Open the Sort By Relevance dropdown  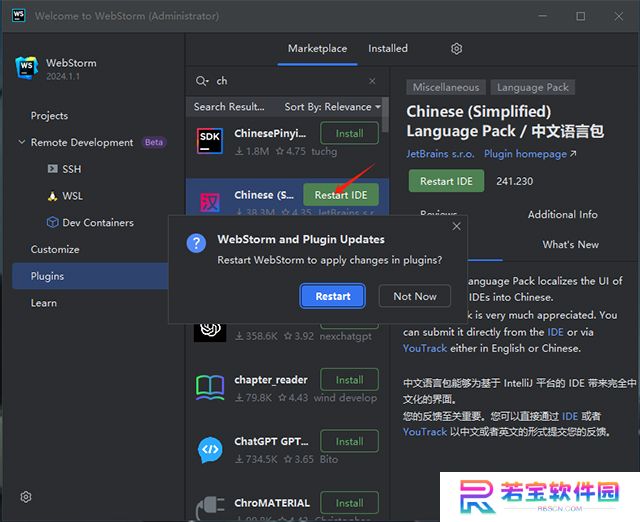pyautogui.click(x=332, y=107)
